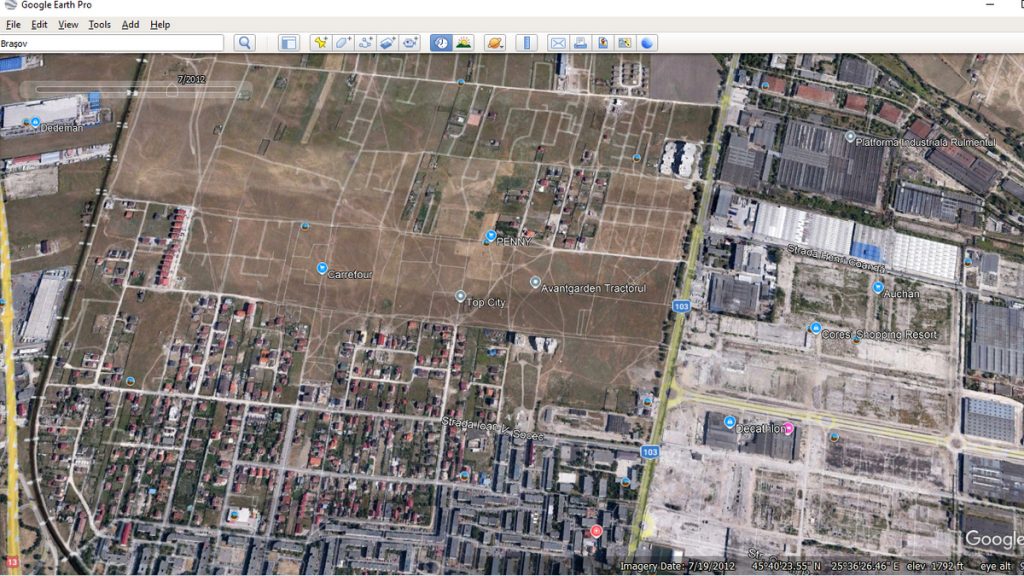The image size is (1024, 576).
Task: Select the Add Polygon tool
Action: coord(343,43)
